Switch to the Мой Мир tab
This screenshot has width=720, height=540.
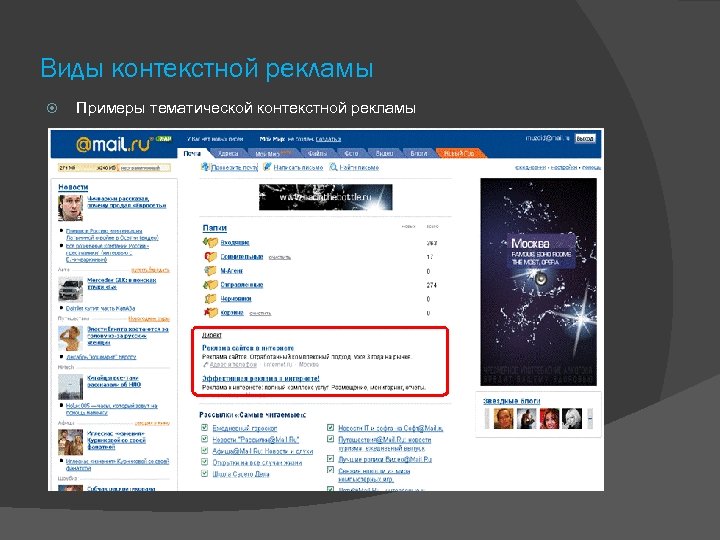click(273, 153)
